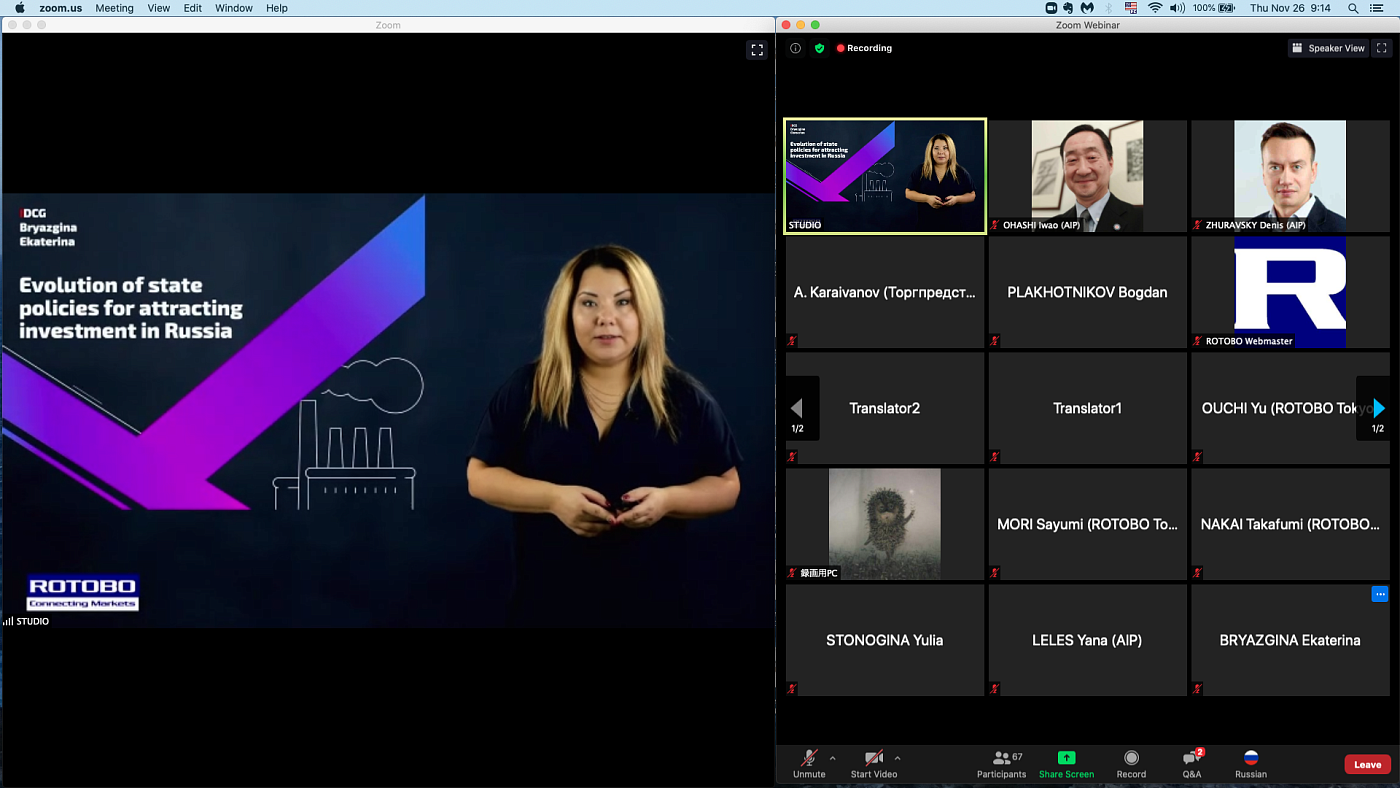Screen dimensions: 1400x788
Task: Select PLAKHOTNIKOV Bogdan participant tile
Action: [x=1088, y=292]
